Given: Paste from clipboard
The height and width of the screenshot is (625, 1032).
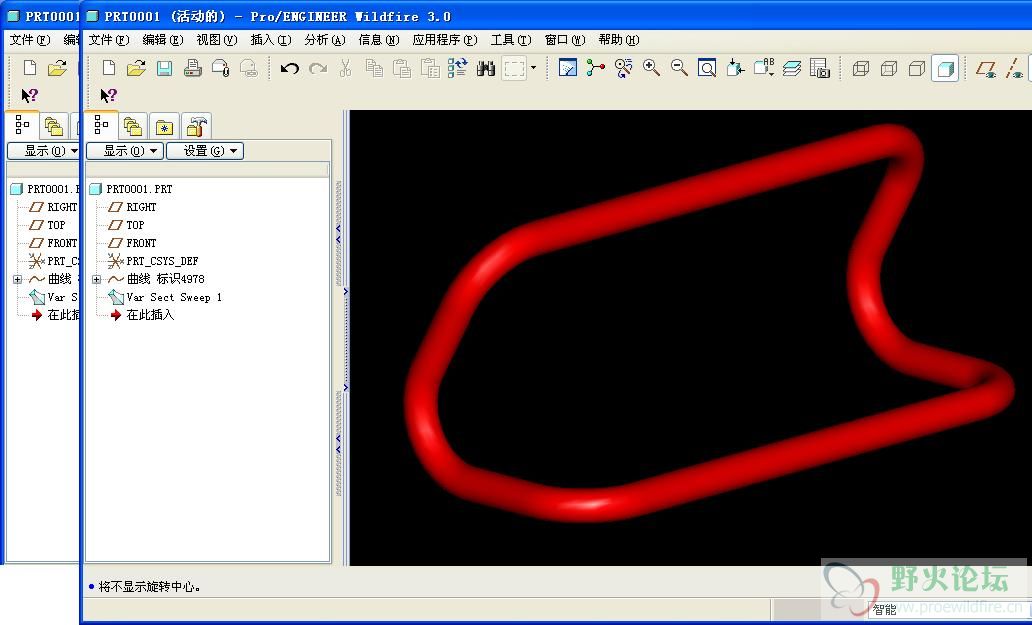Looking at the screenshot, I should coord(401,68).
